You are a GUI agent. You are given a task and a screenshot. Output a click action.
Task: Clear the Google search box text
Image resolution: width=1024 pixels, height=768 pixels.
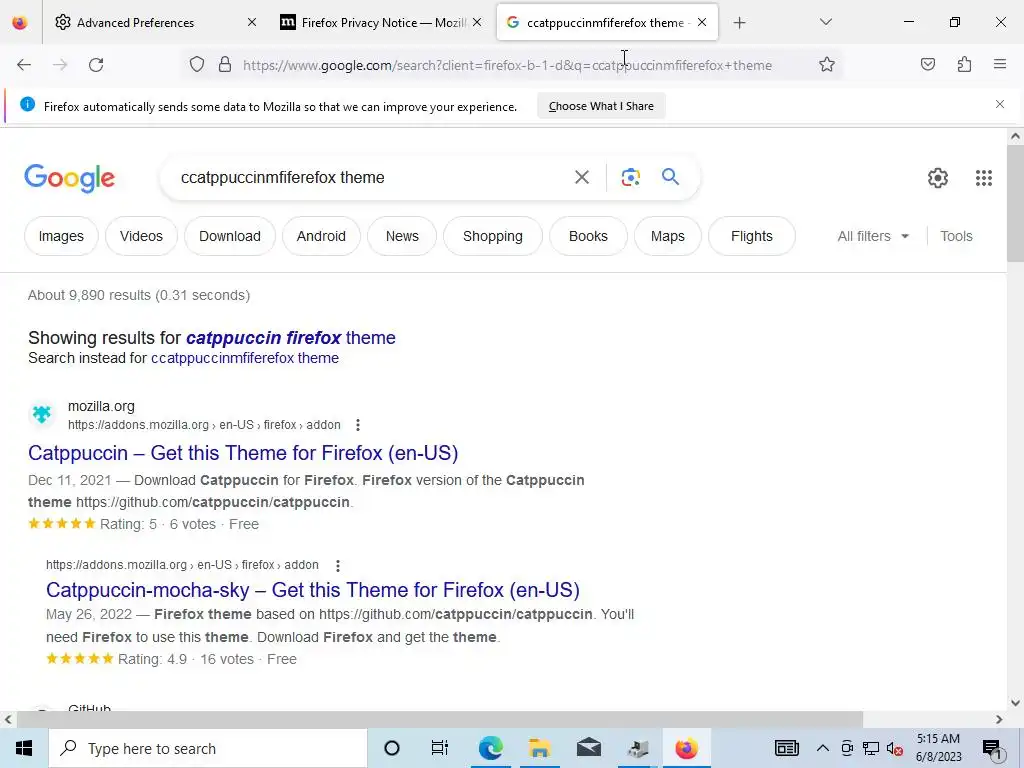(582, 177)
